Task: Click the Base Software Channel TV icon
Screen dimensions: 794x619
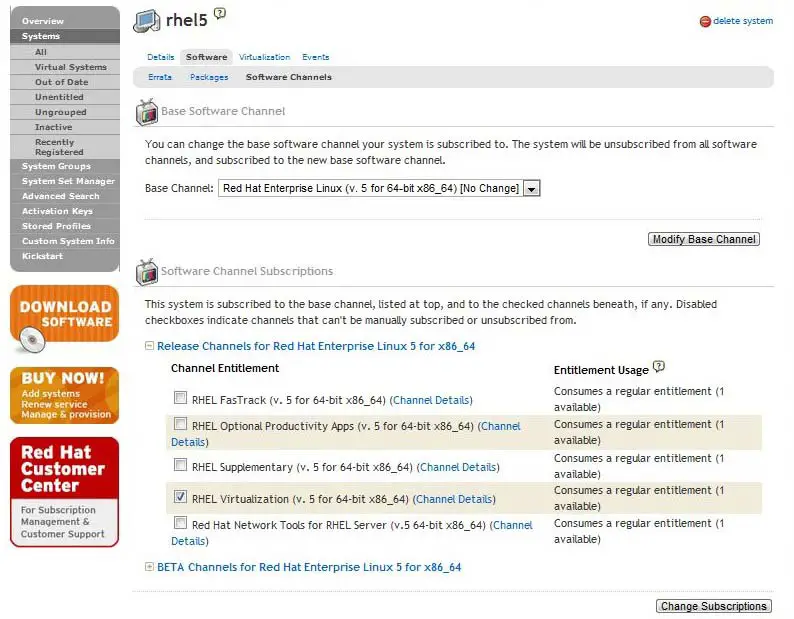Action: 146,110
